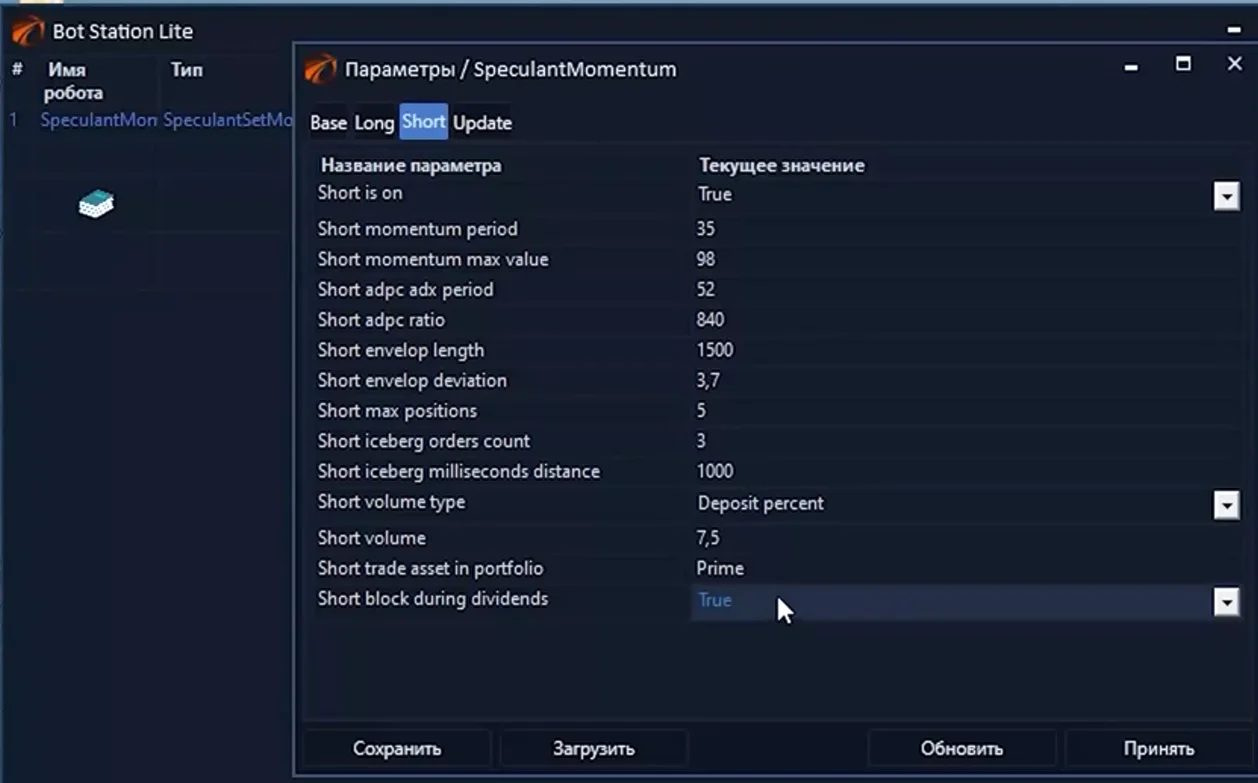Minimize the Bot Station Lite window
The height and width of the screenshot is (783, 1258).
pos(1234,31)
